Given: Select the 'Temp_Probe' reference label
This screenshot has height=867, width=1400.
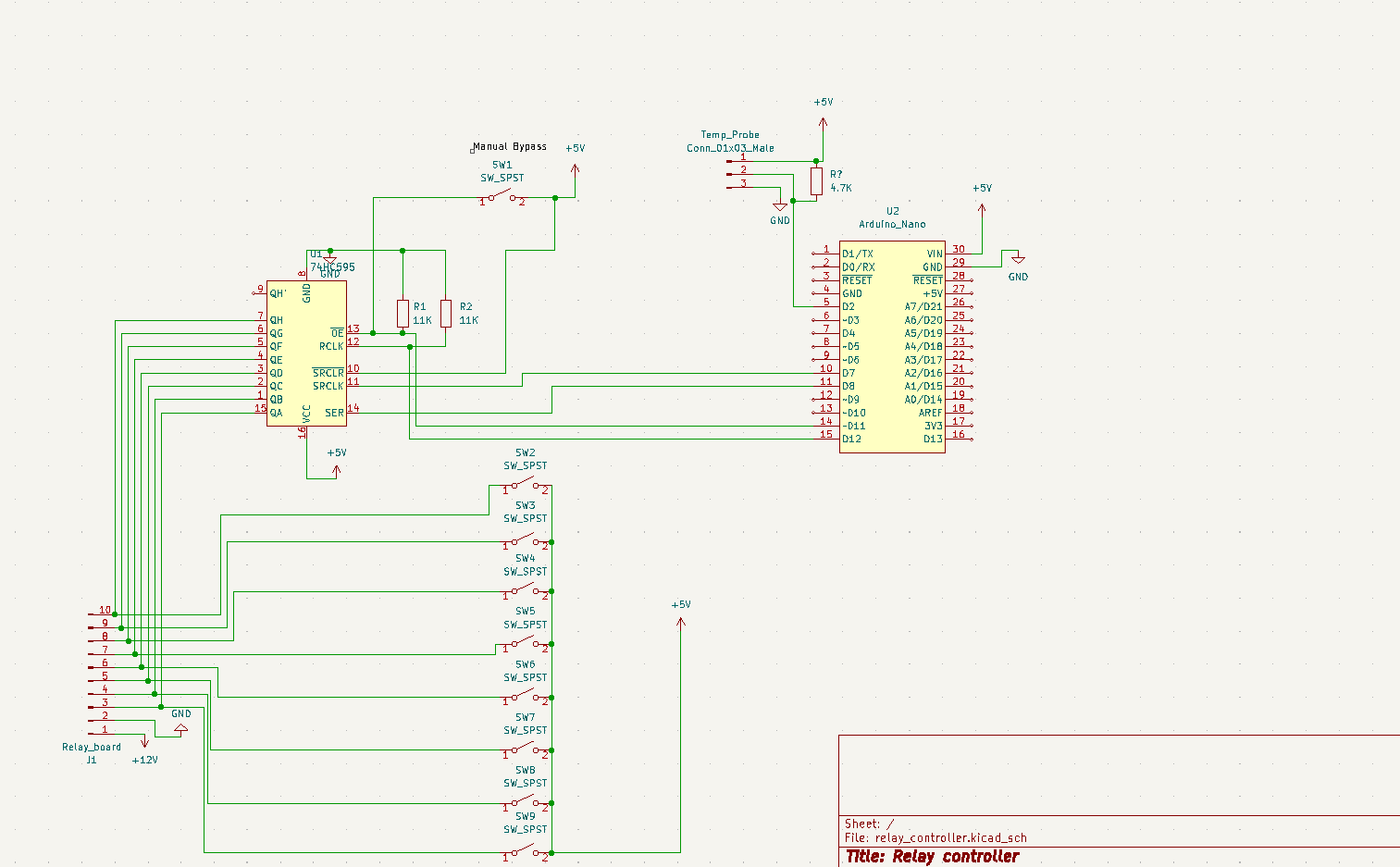Looking at the screenshot, I should pyautogui.click(x=730, y=134).
